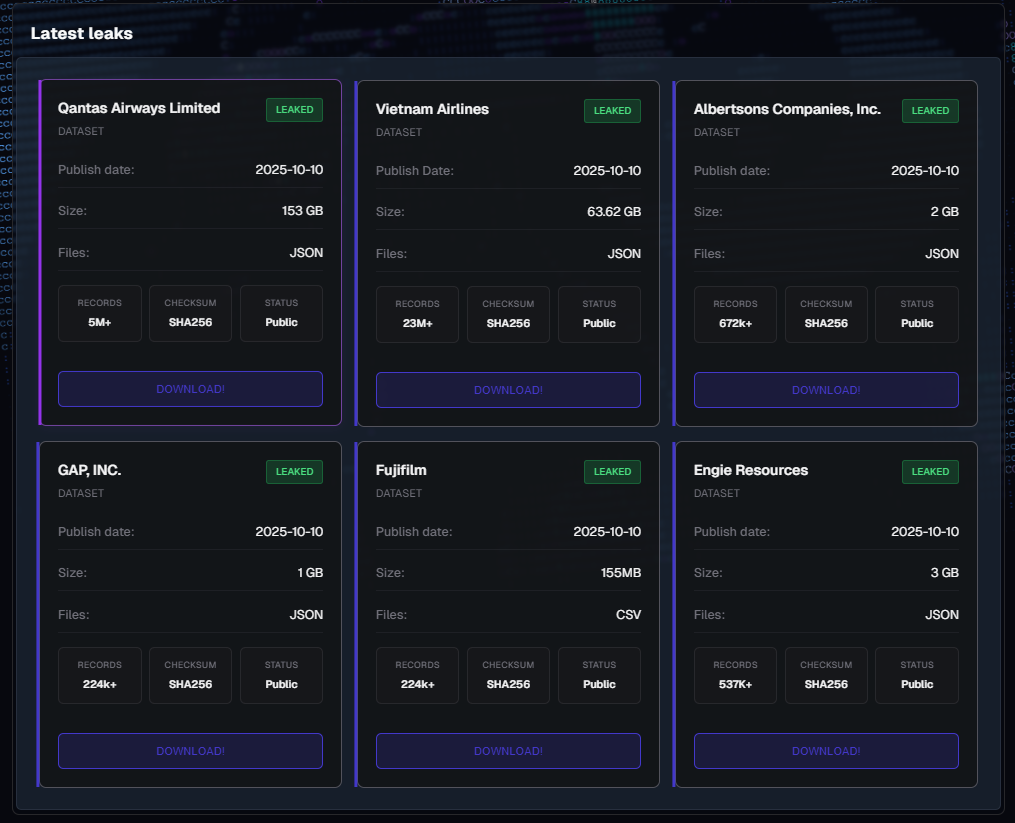Click the Fujifilm dataset Download button
The height and width of the screenshot is (823, 1015).
pyautogui.click(x=508, y=751)
